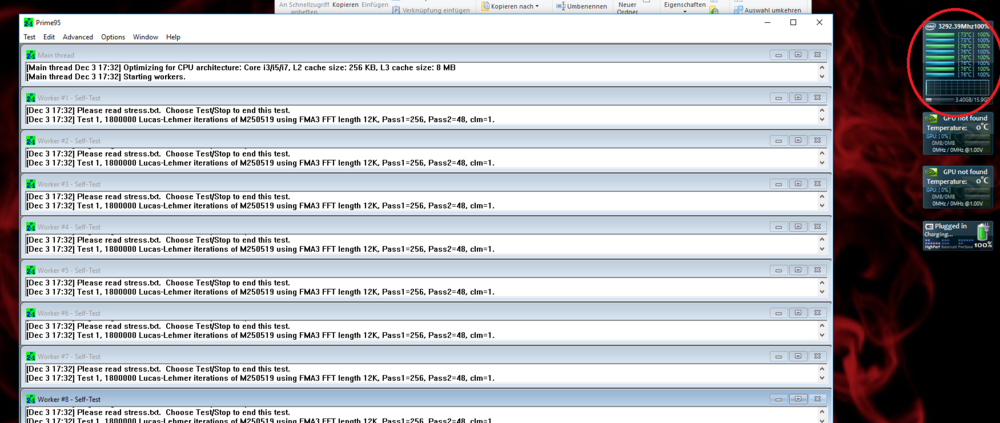This screenshot has height=423, width=1000.
Task: Click the Intel CPU meter gadget logo
Action: [x=929, y=26]
